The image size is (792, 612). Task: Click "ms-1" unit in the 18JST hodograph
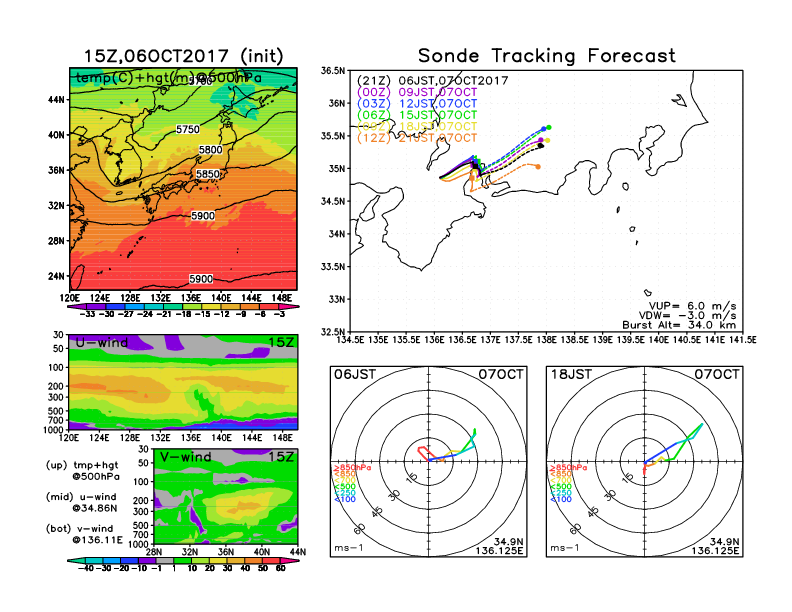(565, 548)
